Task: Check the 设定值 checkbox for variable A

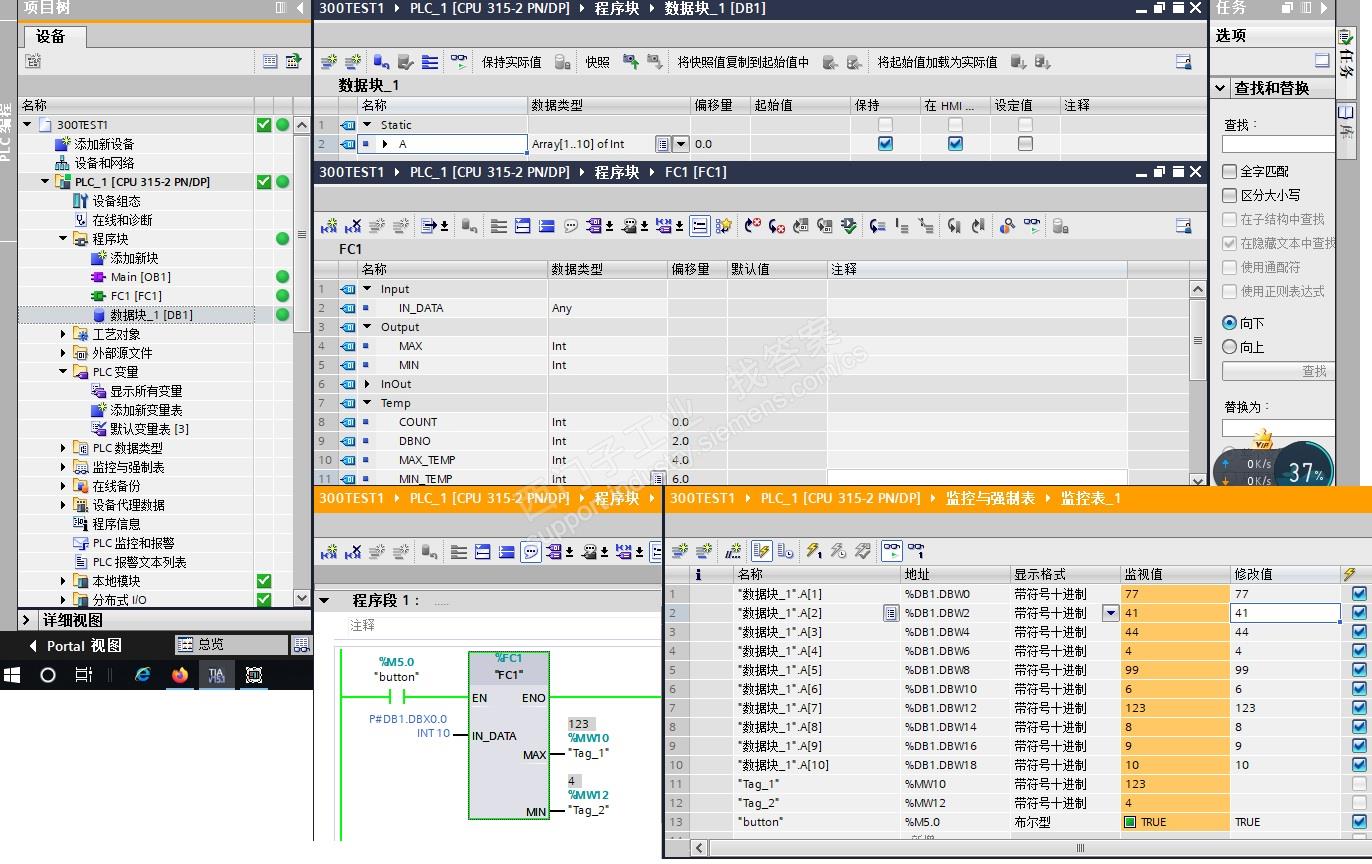Action: (1025, 144)
